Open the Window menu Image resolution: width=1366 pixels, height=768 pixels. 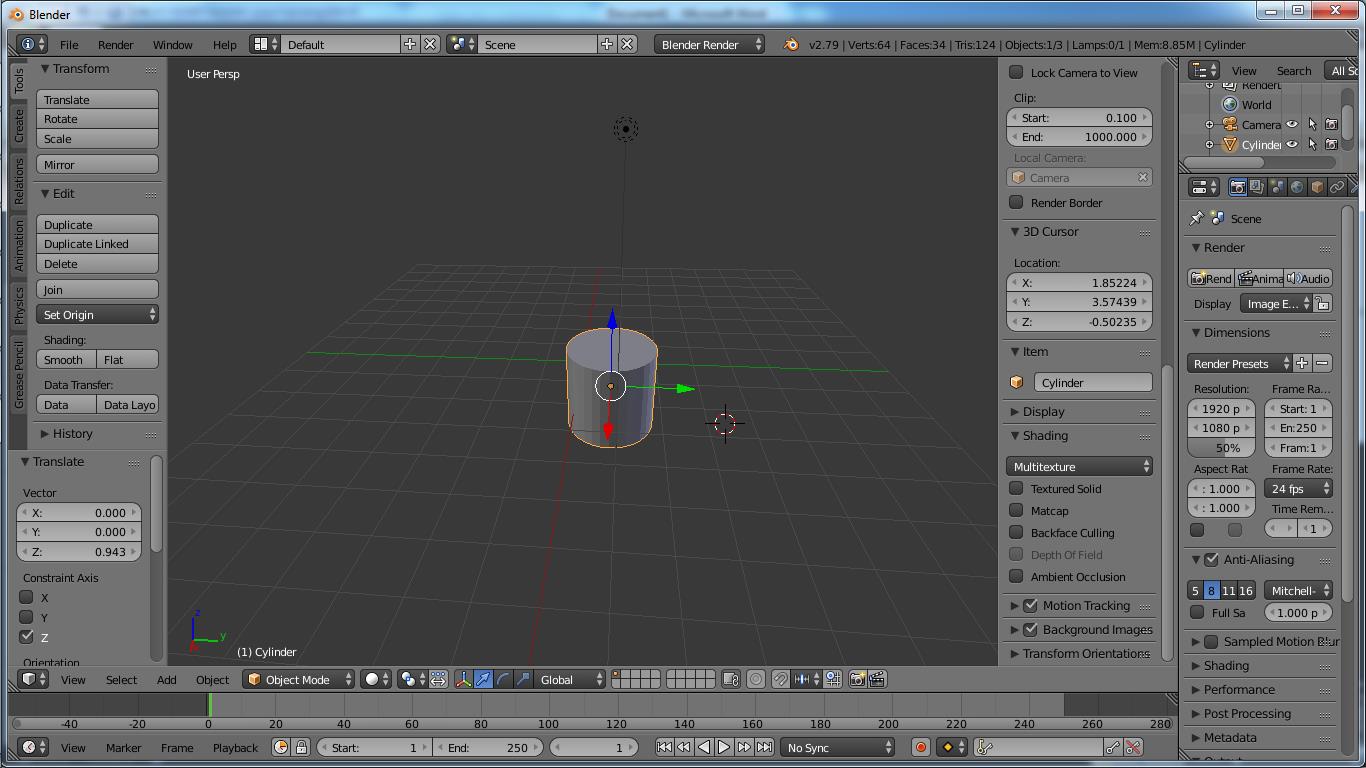(172, 44)
